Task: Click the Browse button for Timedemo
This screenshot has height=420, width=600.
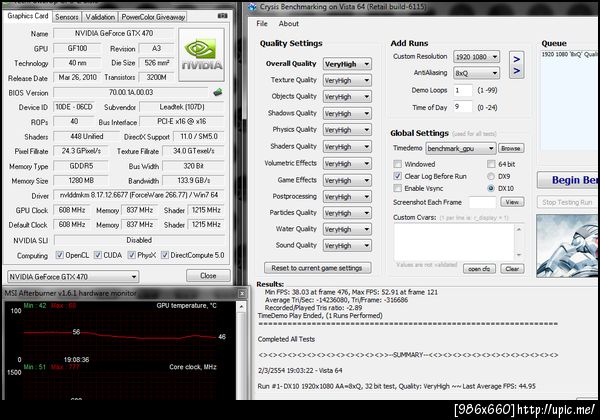Action: (x=511, y=148)
